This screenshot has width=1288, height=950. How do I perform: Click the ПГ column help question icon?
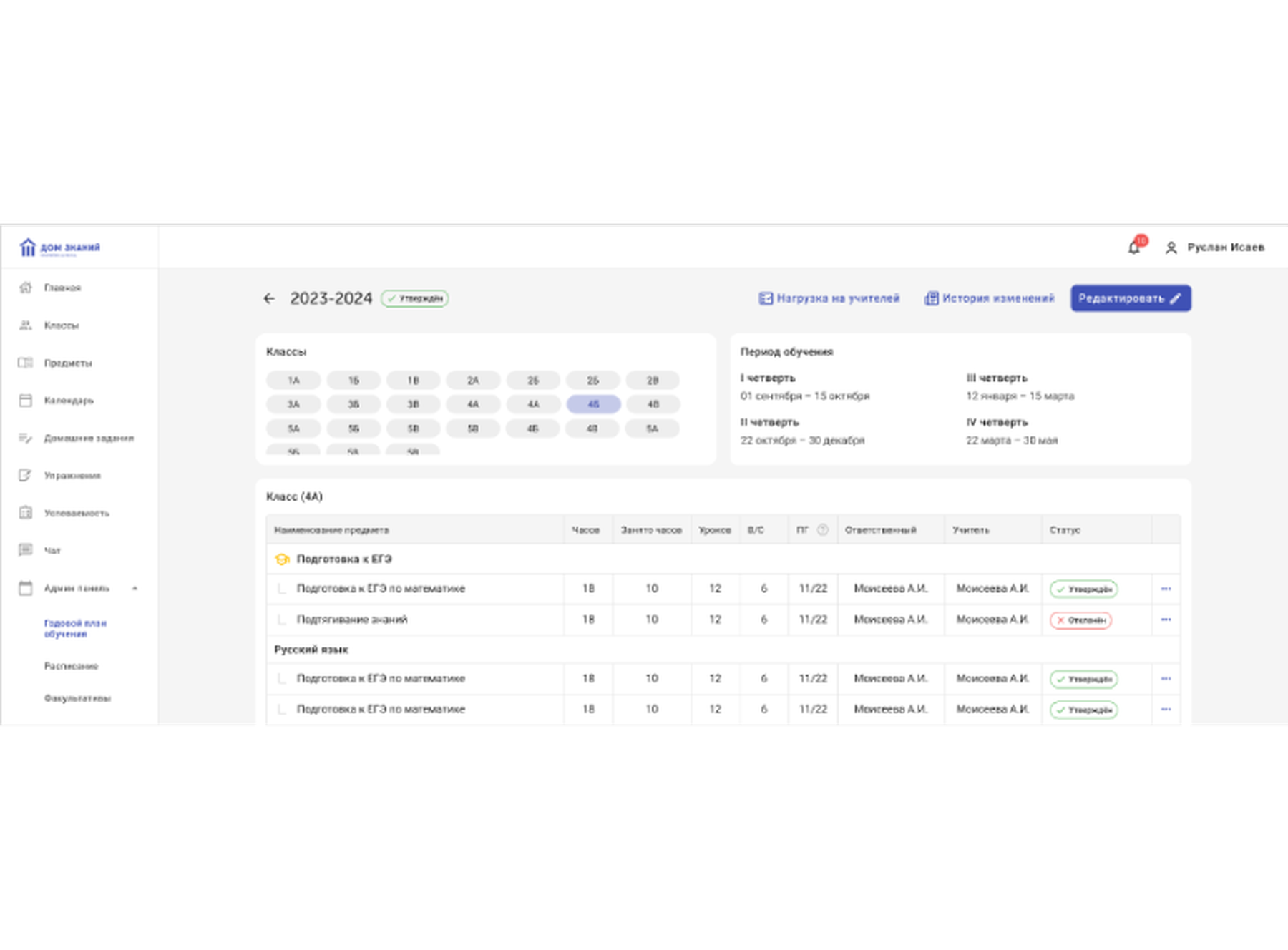[x=823, y=530]
